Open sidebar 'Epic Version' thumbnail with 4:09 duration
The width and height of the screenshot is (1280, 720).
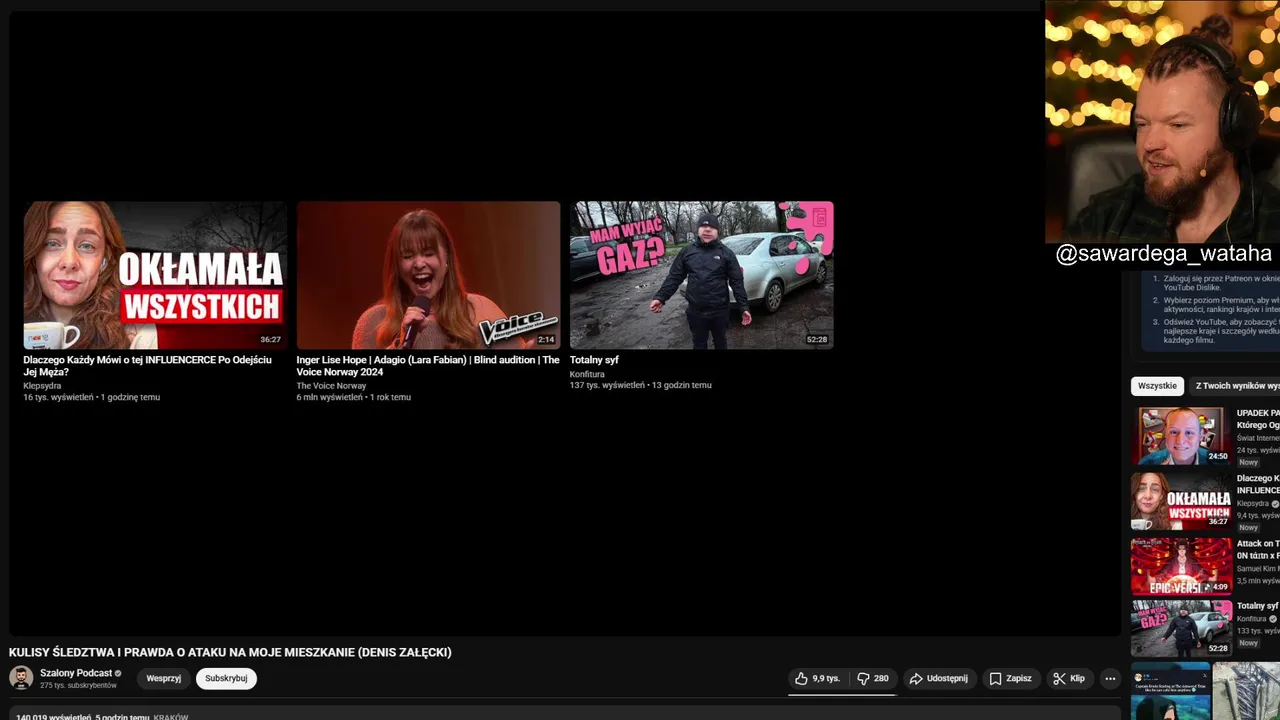1181,566
